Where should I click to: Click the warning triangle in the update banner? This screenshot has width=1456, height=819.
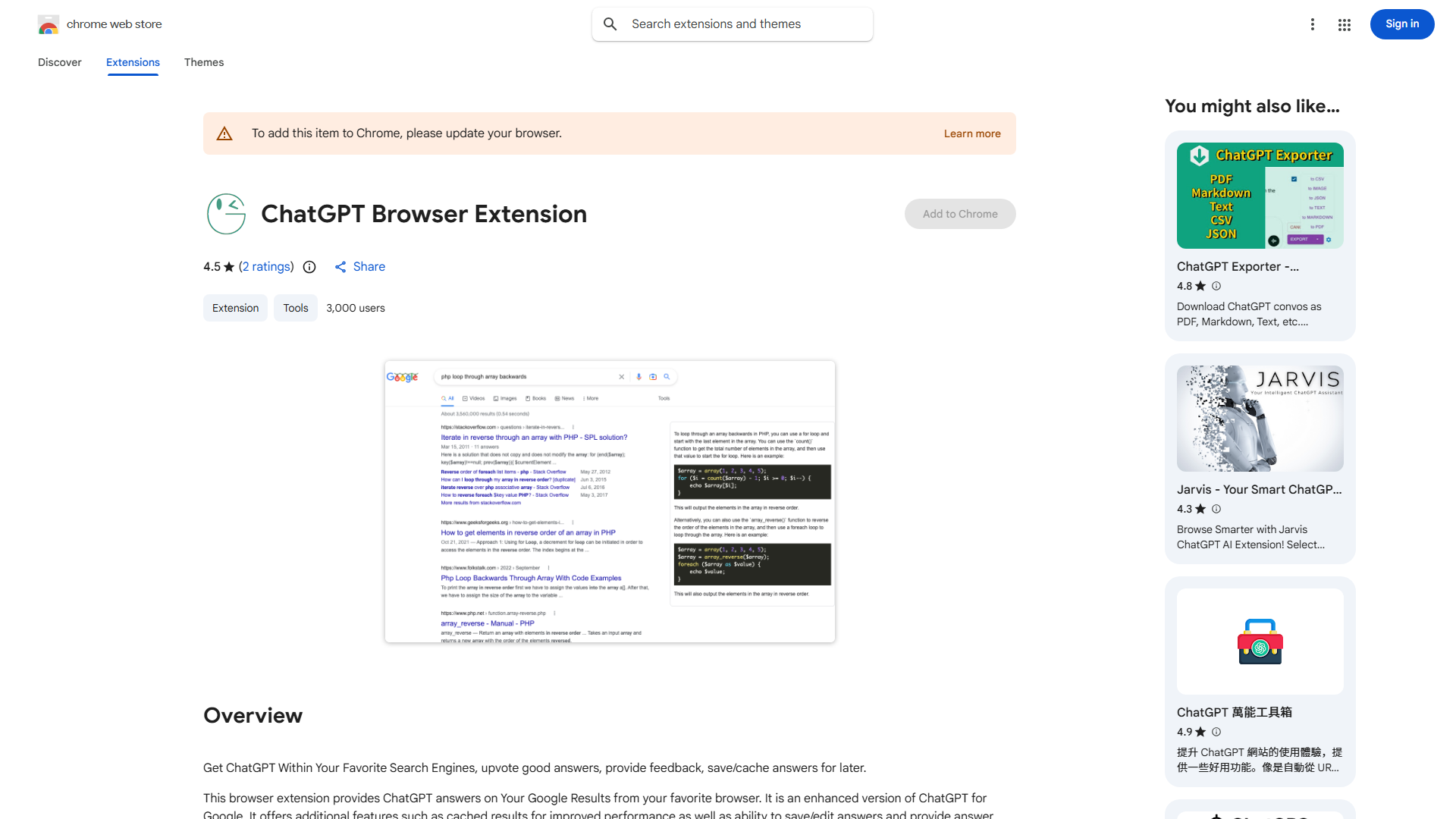(x=224, y=133)
